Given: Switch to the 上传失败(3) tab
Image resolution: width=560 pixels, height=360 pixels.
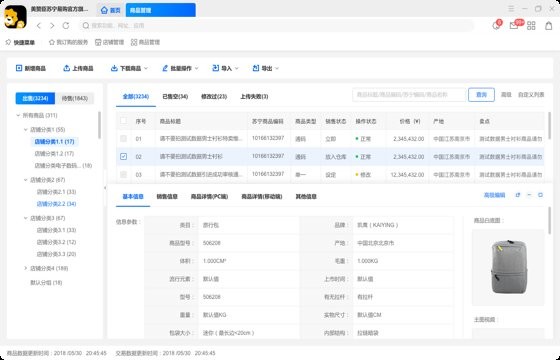Looking at the screenshot, I should coord(254,96).
